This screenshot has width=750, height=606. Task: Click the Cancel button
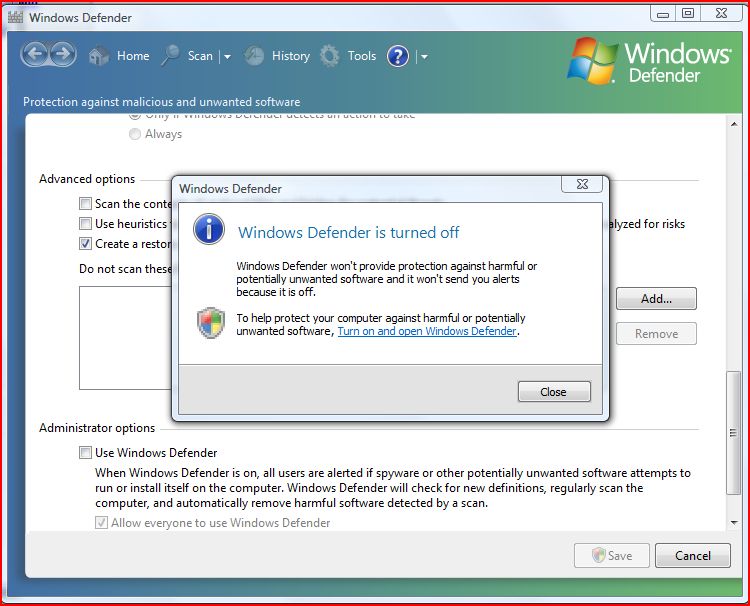click(693, 555)
